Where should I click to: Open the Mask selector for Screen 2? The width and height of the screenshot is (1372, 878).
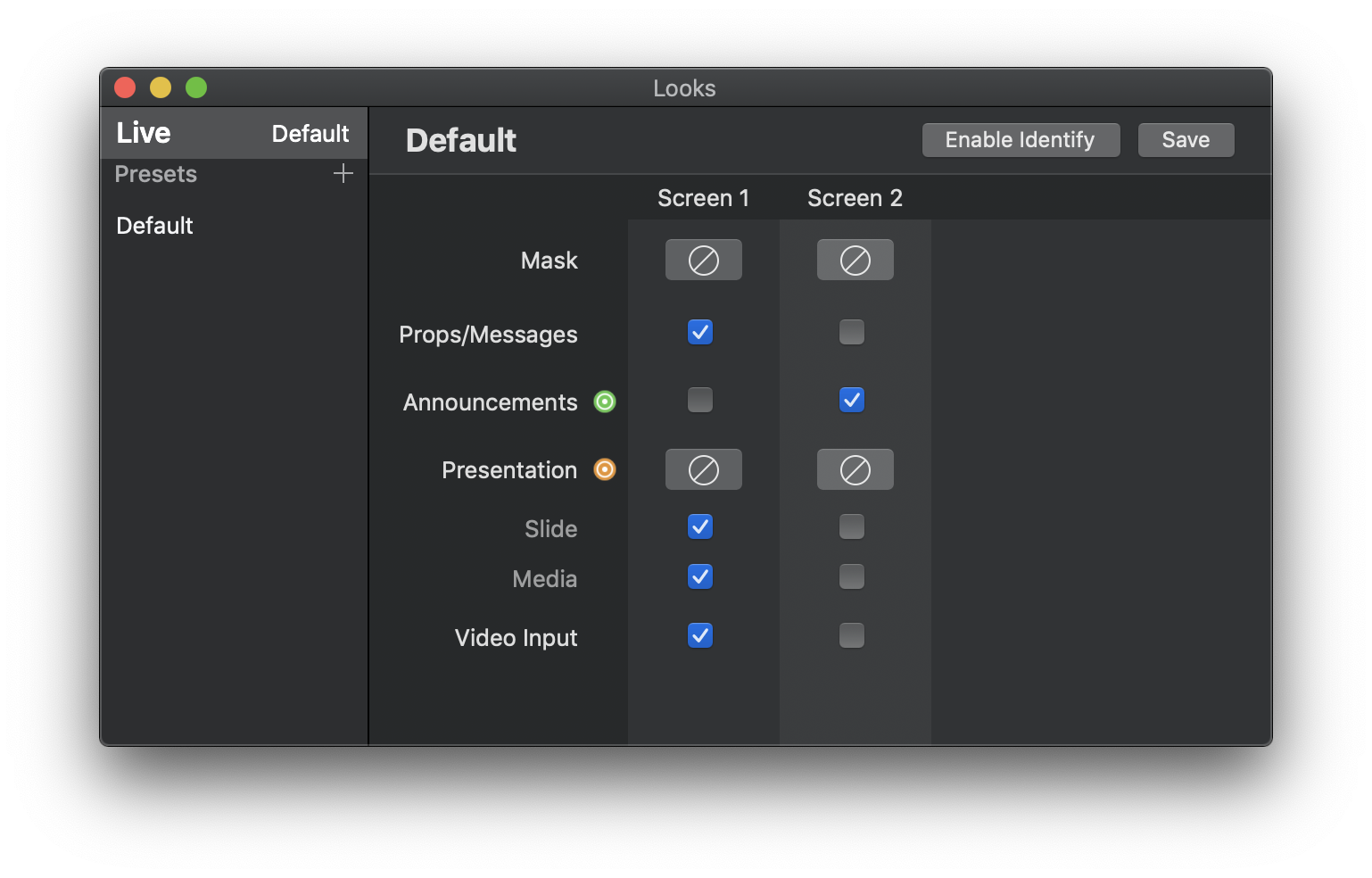click(855, 260)
